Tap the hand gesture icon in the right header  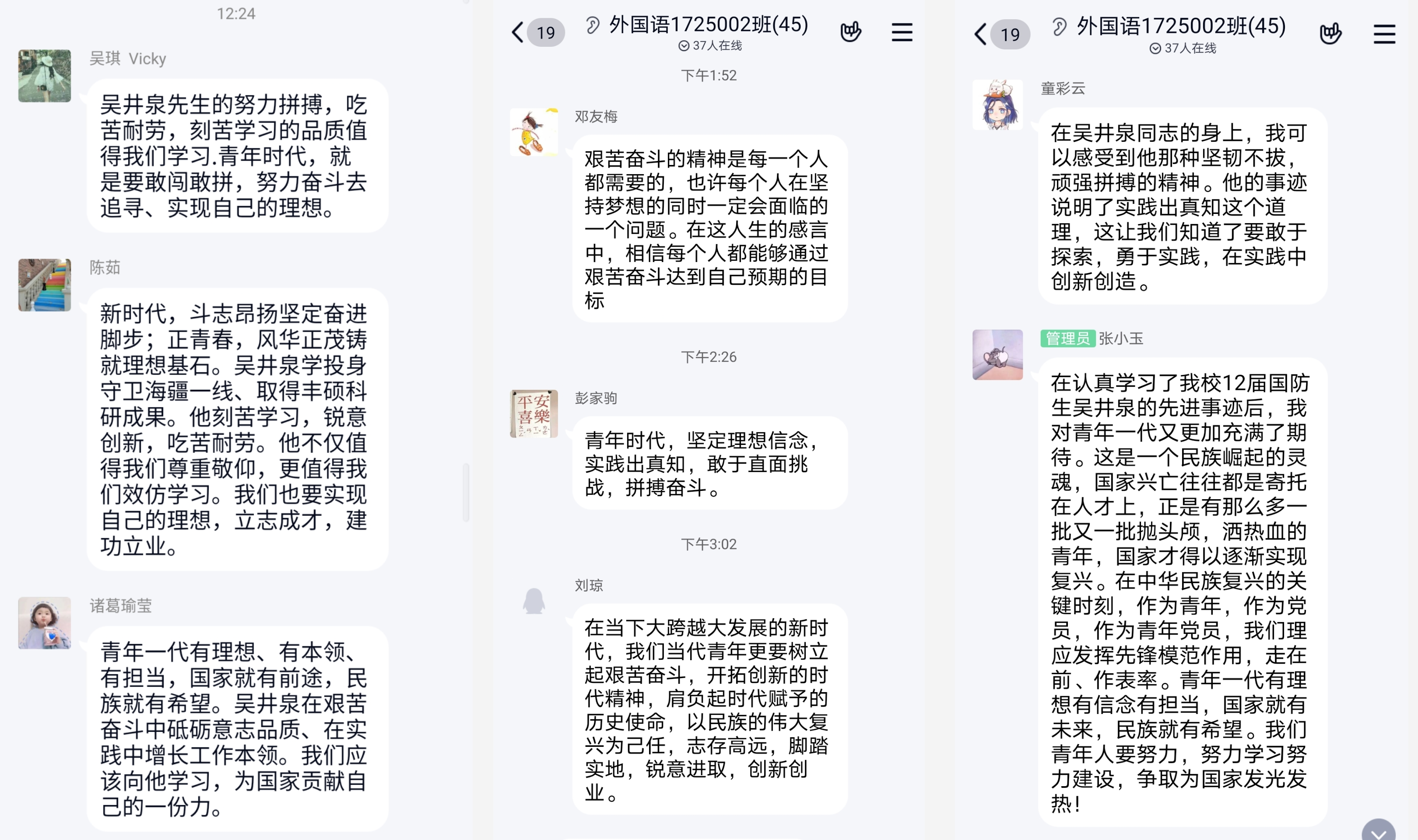(x=1330, y=33)
